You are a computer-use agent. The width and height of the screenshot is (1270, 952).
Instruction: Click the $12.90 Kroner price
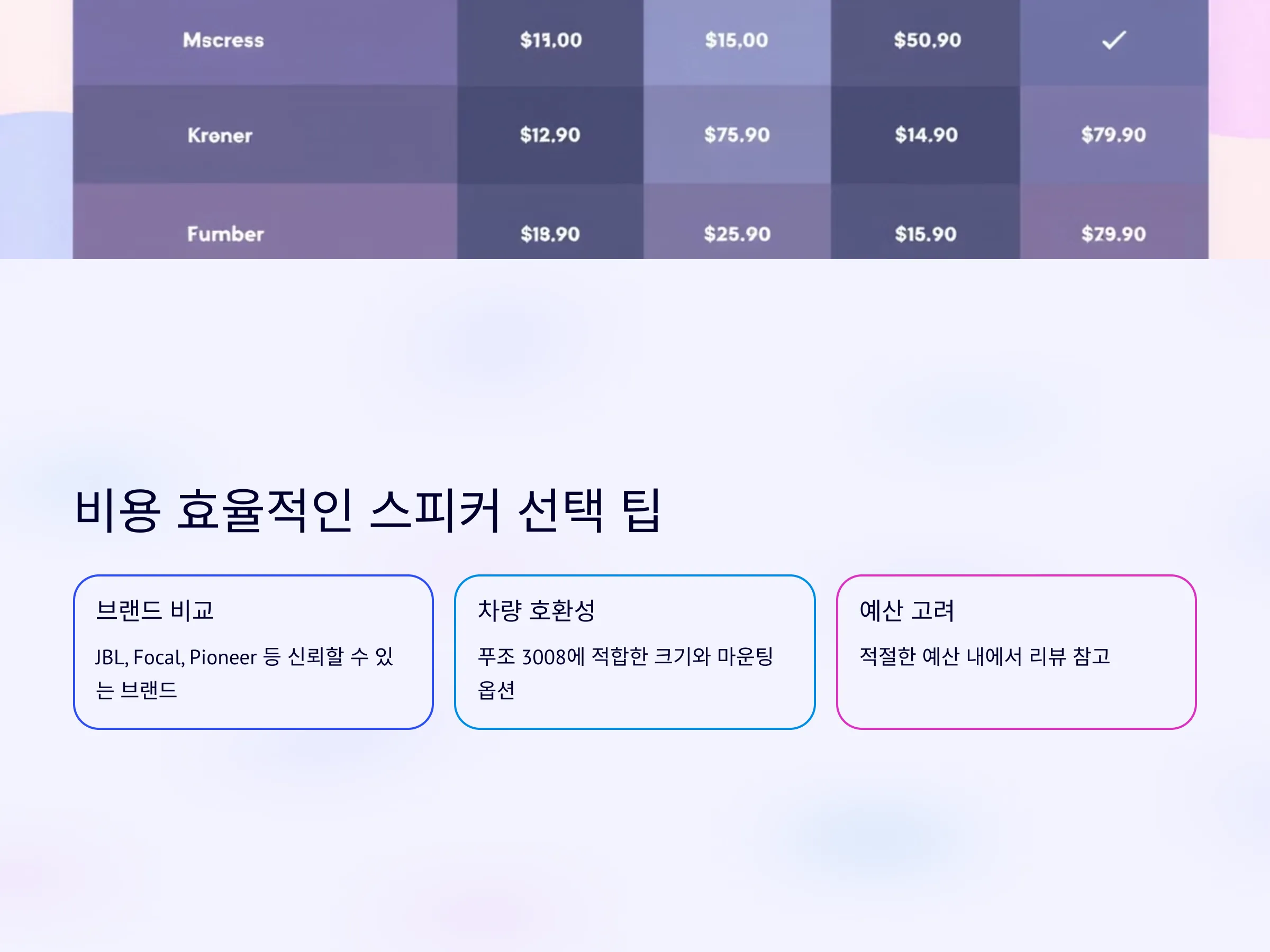550,135
